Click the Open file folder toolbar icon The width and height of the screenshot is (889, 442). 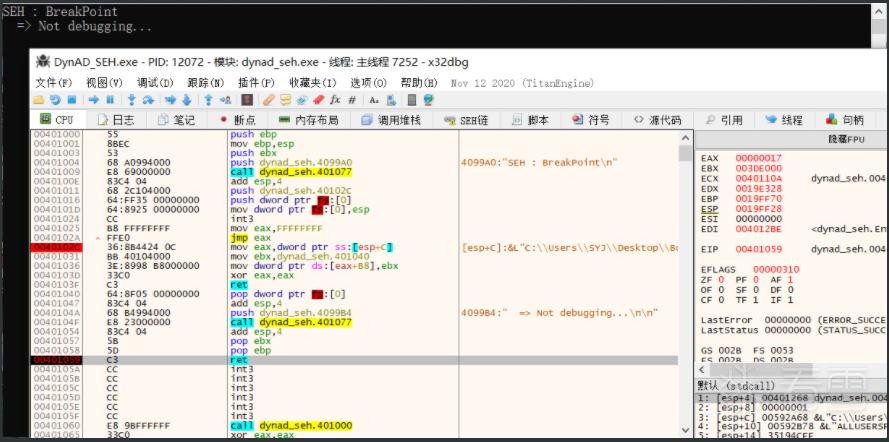click(x=39, y=100)
